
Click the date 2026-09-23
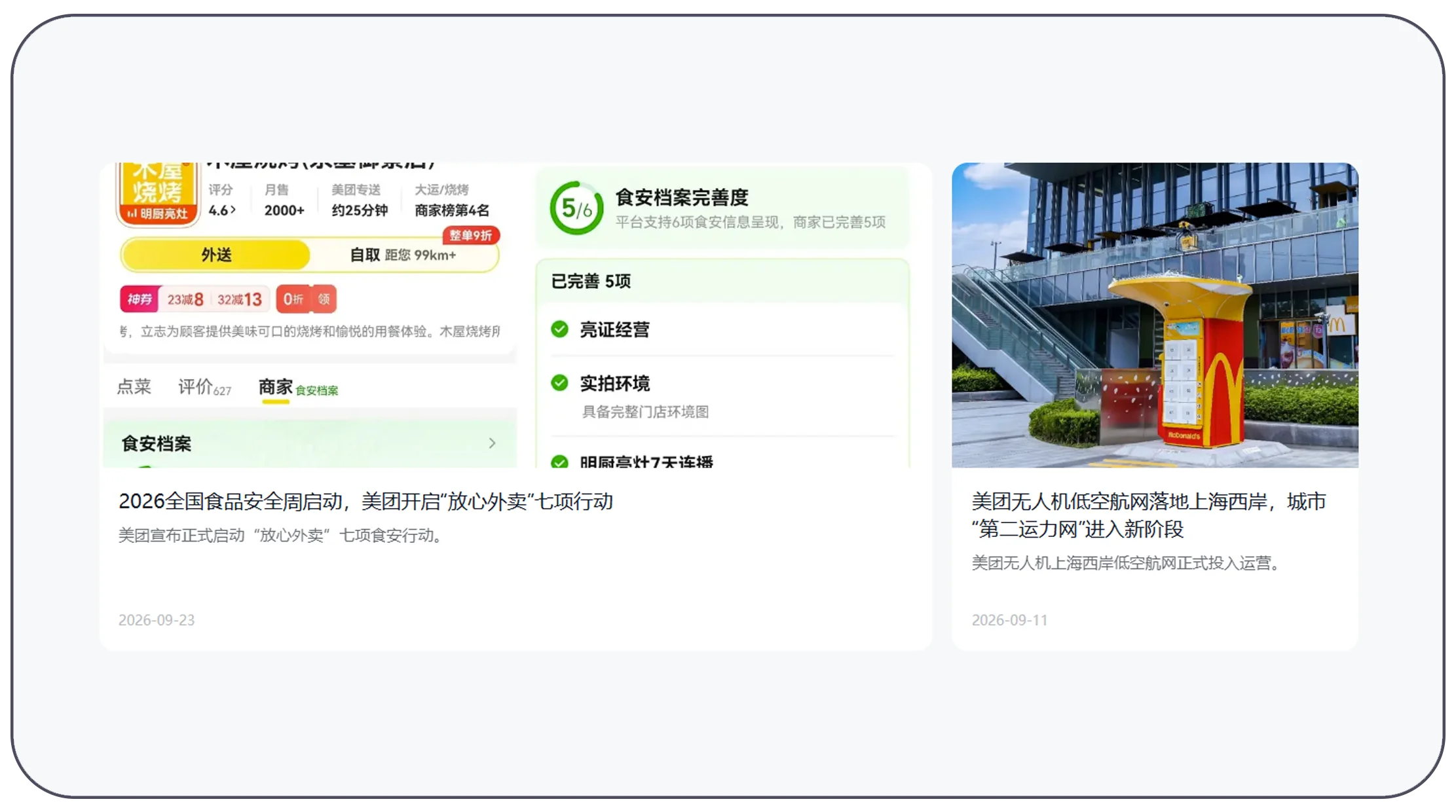pos(157,620)
